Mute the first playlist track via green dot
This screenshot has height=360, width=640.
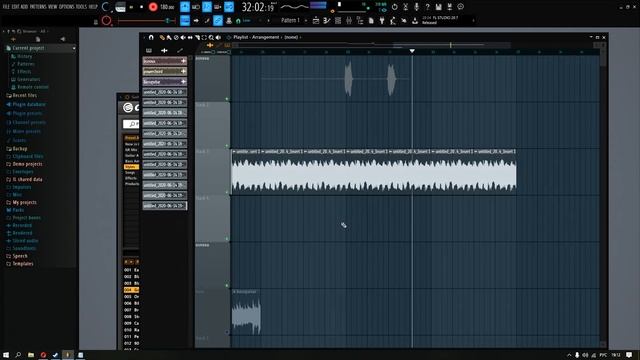pyautogui.click(x=227, y=99)
